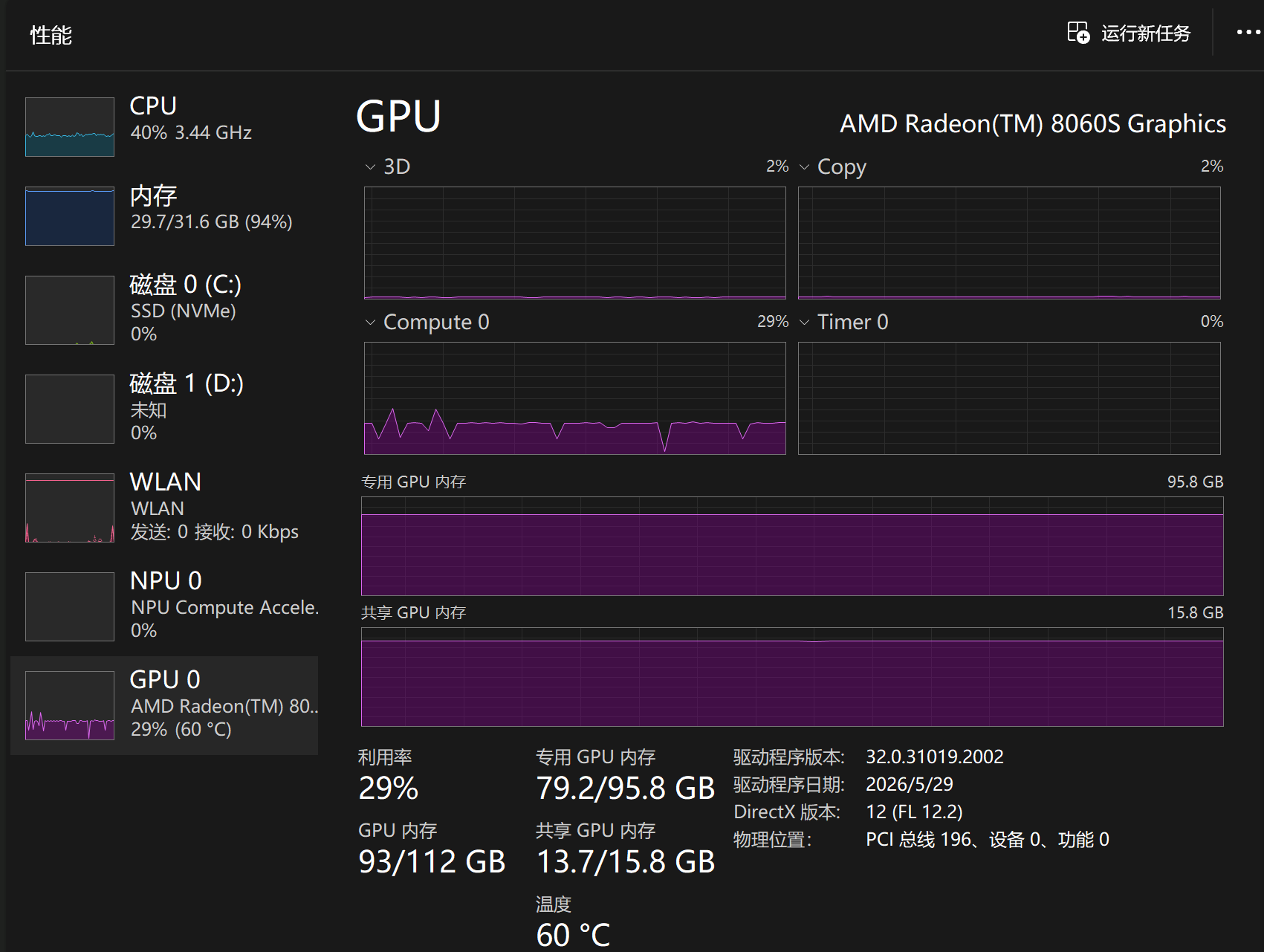1264x952 pixels.
Task: Click the 15.8 GB shared memory maximum label
Action: [1196, 612]
